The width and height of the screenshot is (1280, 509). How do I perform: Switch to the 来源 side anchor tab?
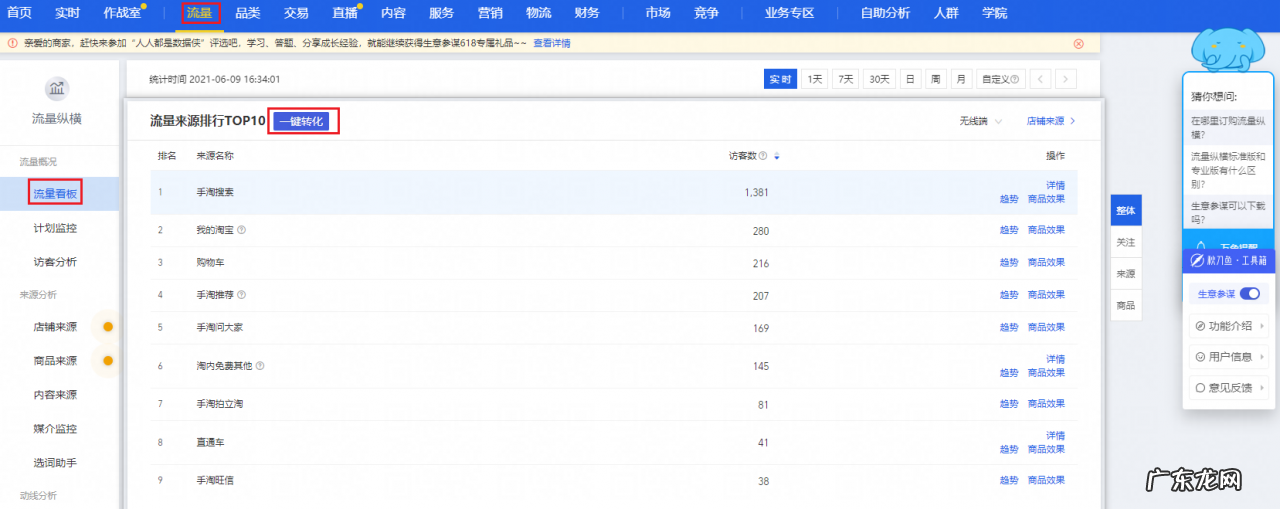click(x=1126, y=273)
